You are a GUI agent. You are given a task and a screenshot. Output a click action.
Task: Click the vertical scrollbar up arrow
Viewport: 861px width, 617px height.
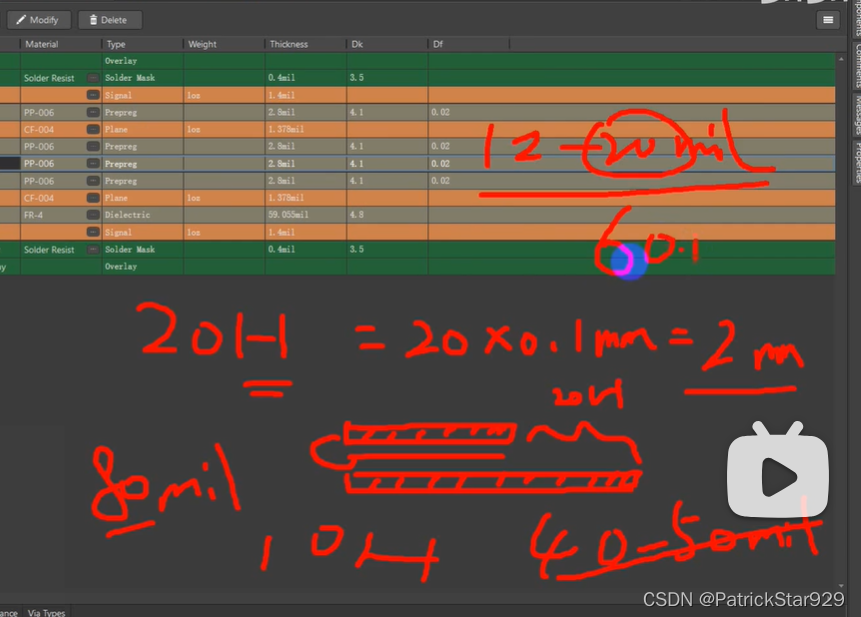[x=841, y=58]
